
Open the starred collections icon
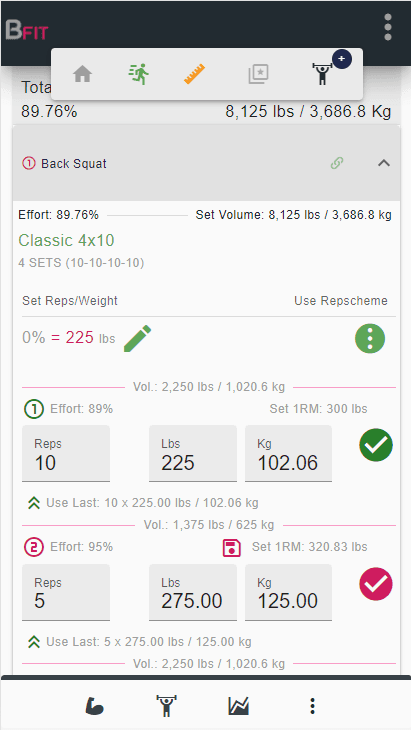[258, 74]
